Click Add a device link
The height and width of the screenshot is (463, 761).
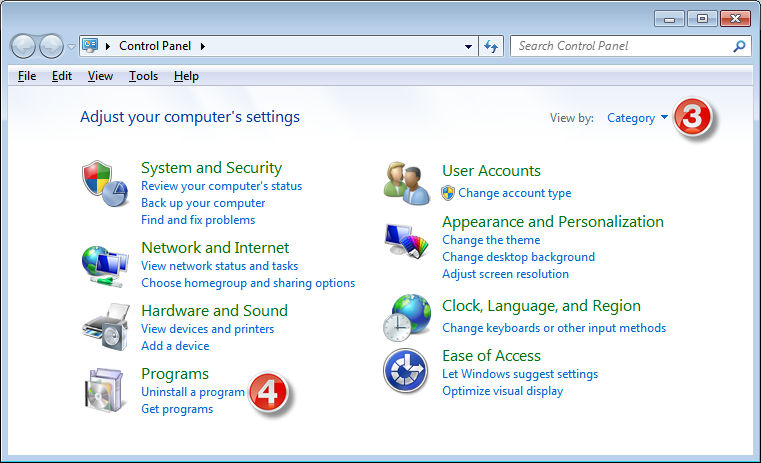175,346
